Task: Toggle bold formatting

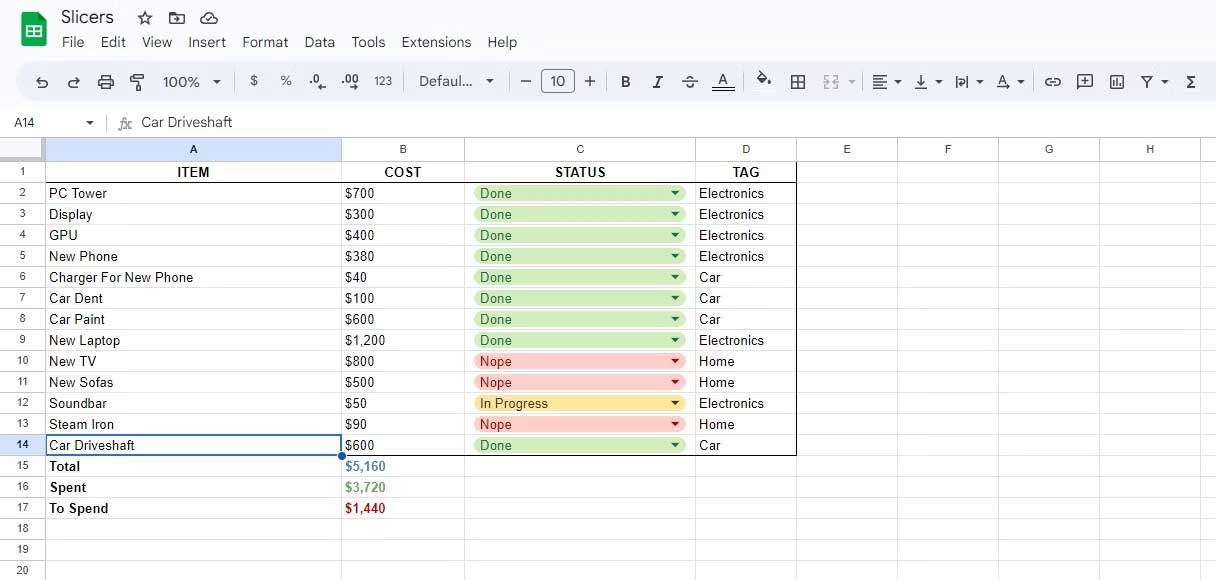Action: tap(625, 82)
